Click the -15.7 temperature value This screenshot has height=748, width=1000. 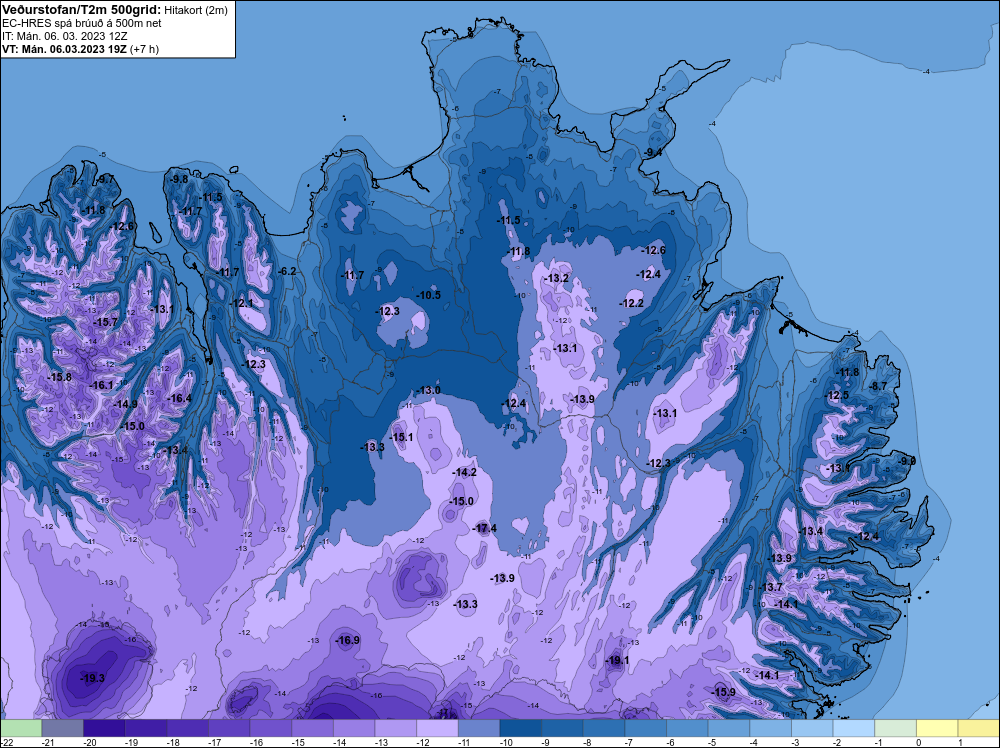[106, 322]
